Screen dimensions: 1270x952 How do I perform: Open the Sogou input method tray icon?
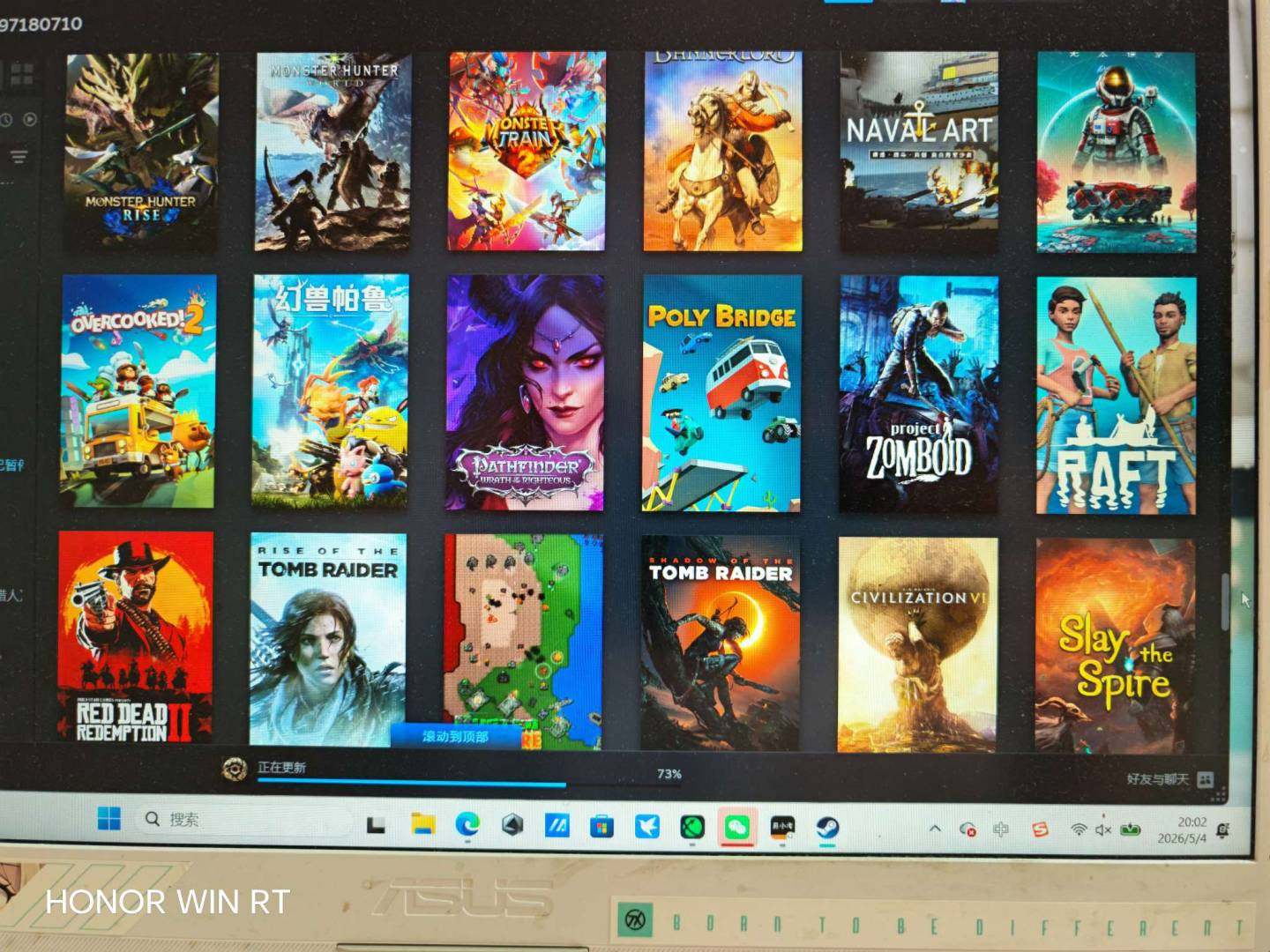(1041, 829)
